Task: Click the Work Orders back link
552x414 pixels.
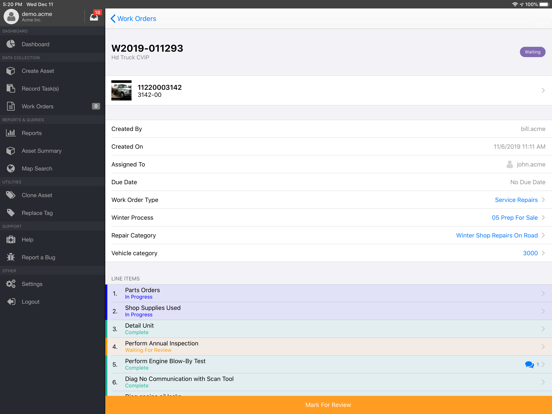Action: (x=137, y=19)
